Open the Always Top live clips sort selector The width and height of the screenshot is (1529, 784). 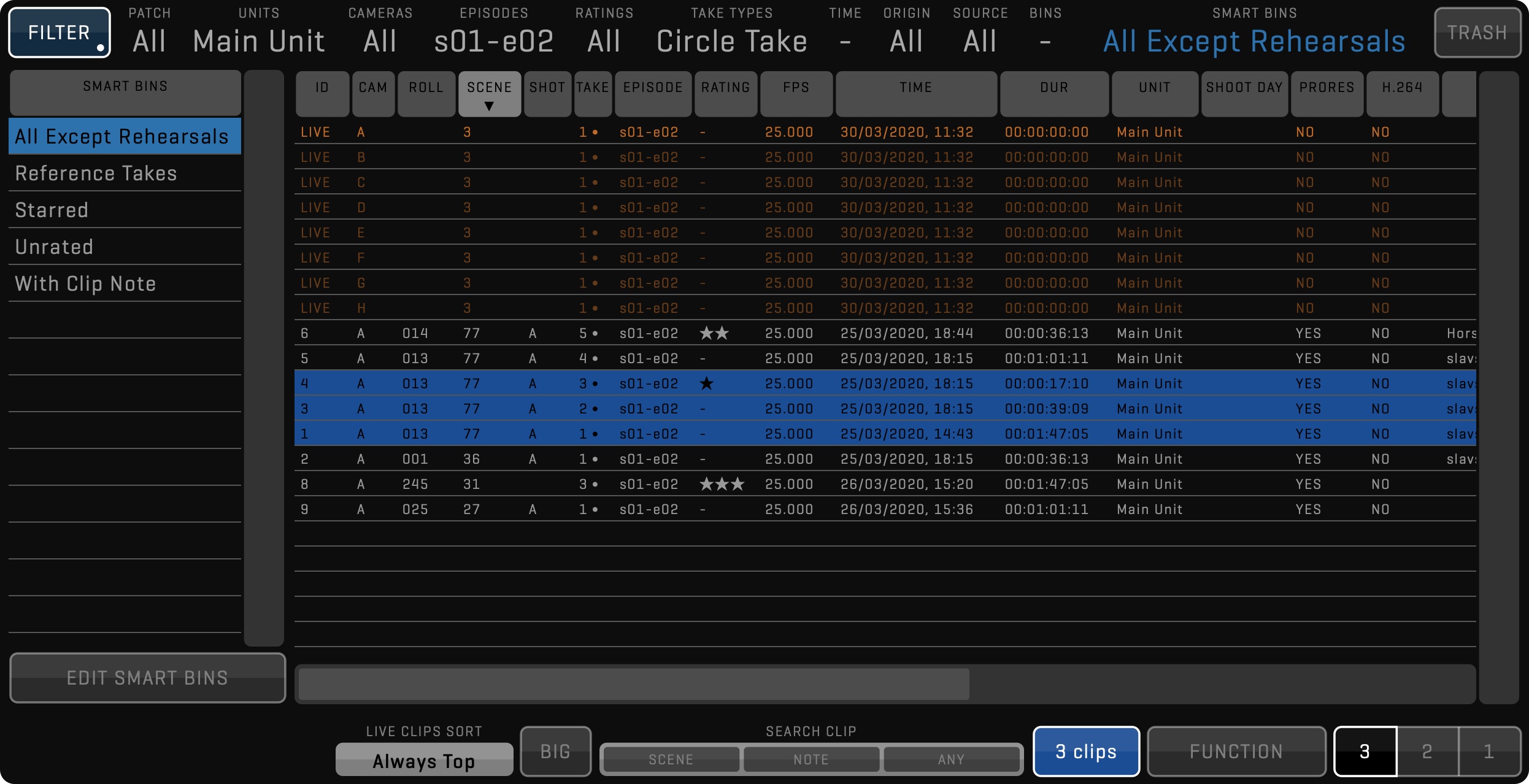(x=423, y=759)
